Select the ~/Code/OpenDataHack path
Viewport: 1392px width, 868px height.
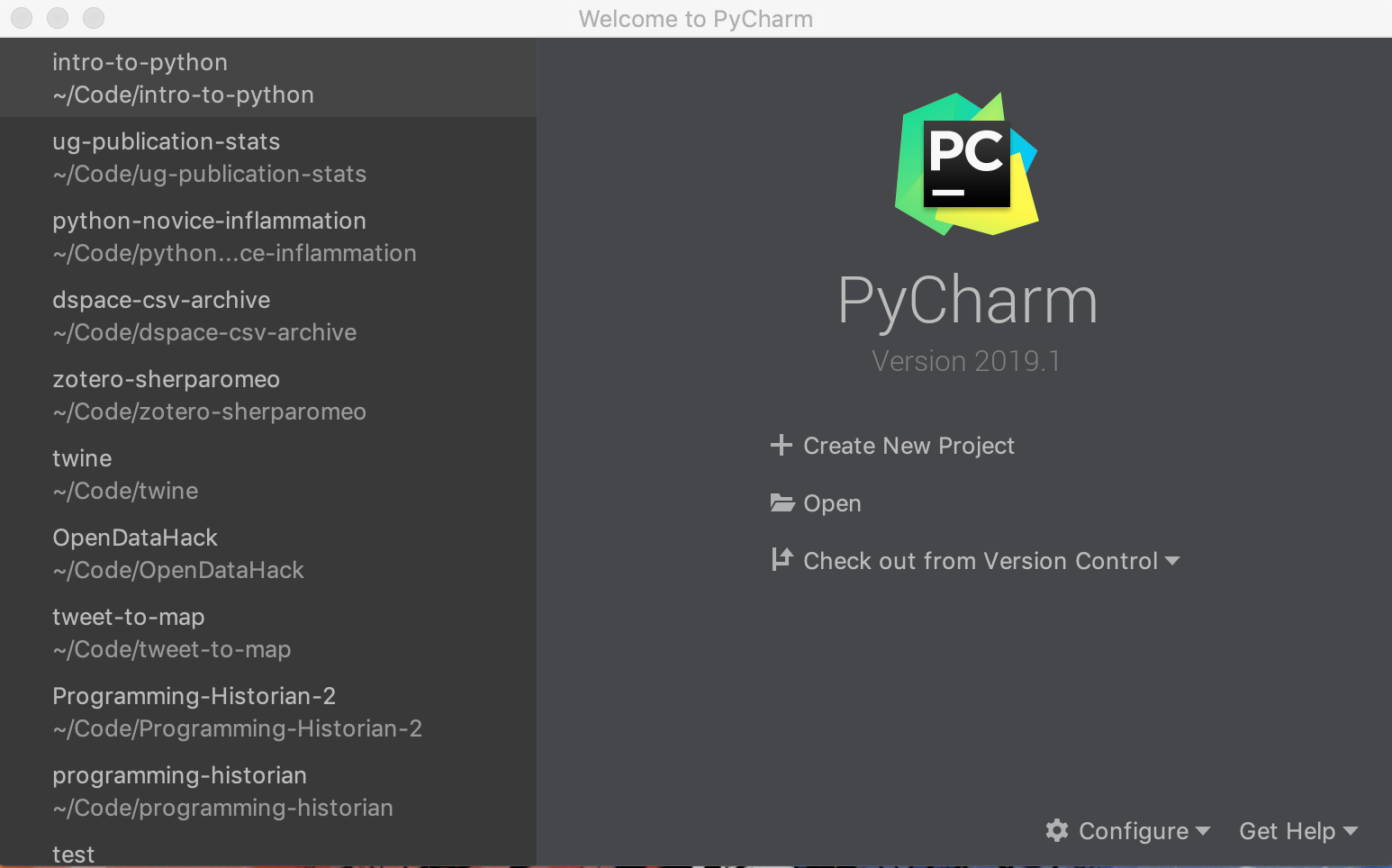(178, 570)
